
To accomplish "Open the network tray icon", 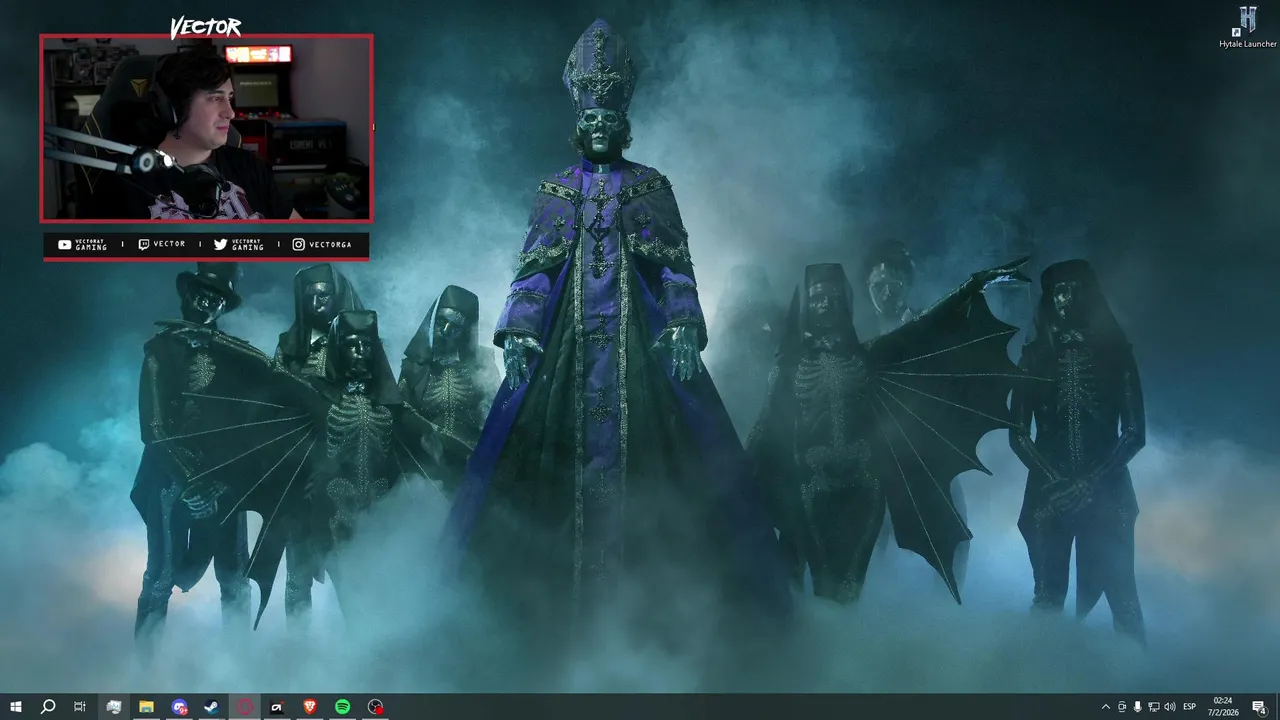I will coord(1153,707).
